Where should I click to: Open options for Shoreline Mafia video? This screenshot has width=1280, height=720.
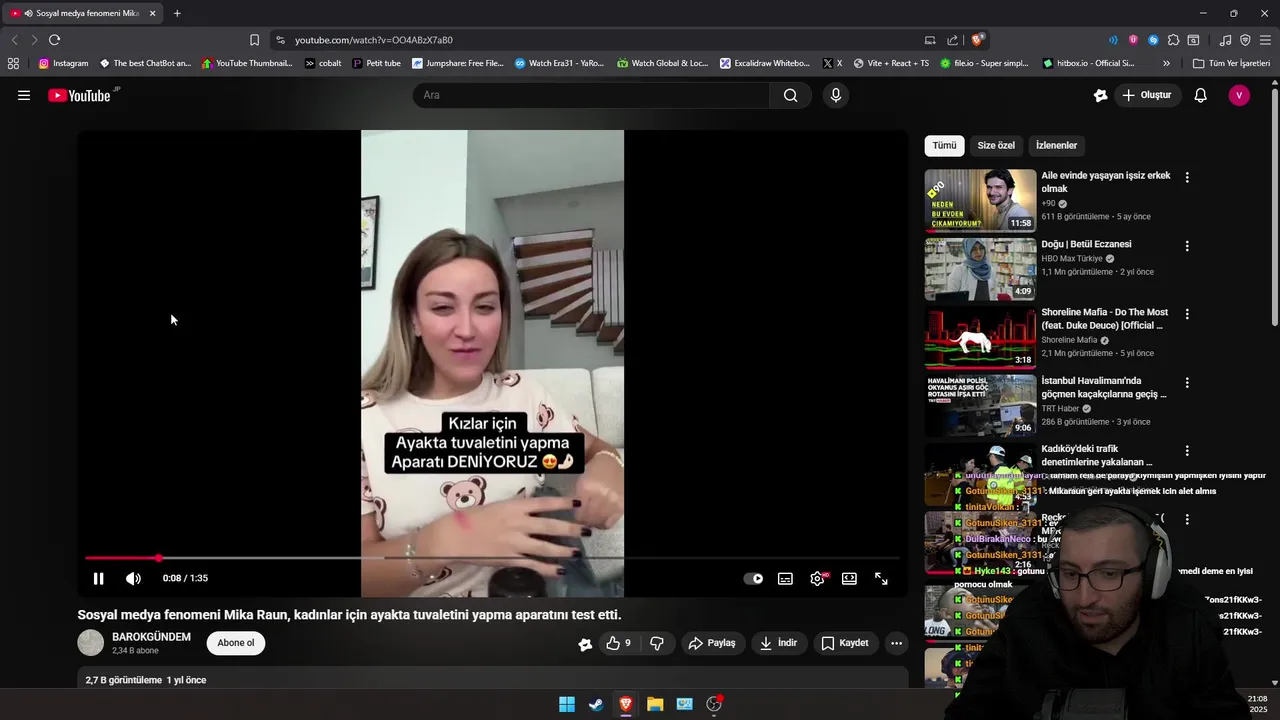[x=1187, y=314]
